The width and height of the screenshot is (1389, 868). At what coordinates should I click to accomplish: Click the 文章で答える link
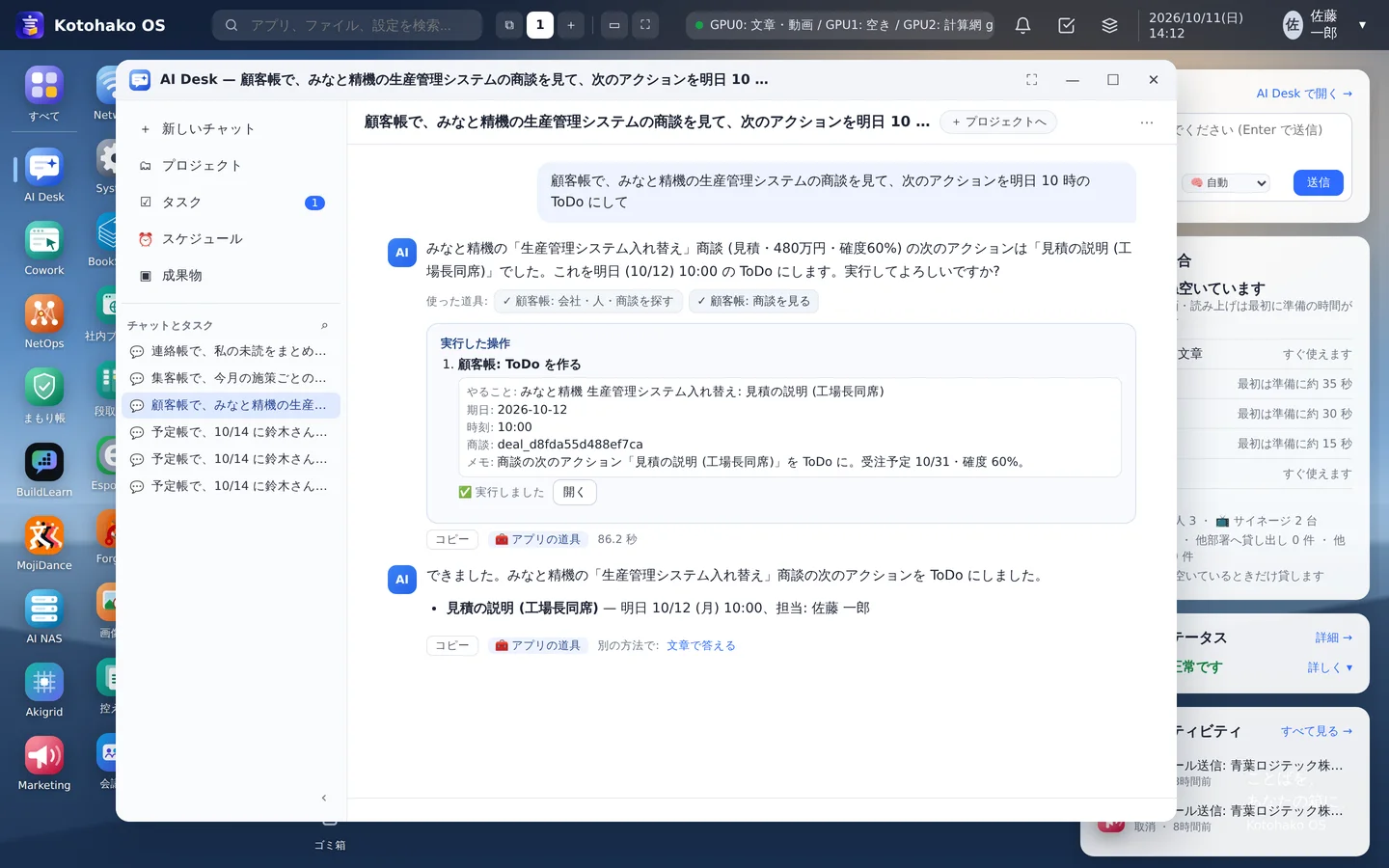pyautogui.click(x=701, y=646)
